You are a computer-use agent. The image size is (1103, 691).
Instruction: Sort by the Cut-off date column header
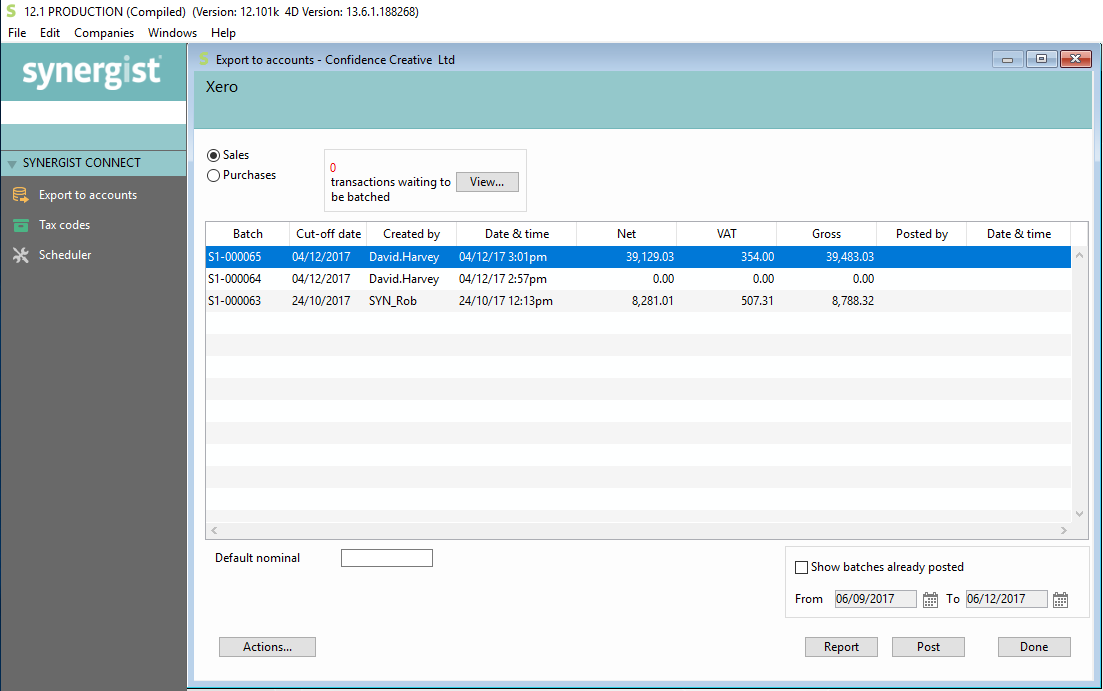tap(328, 234)
